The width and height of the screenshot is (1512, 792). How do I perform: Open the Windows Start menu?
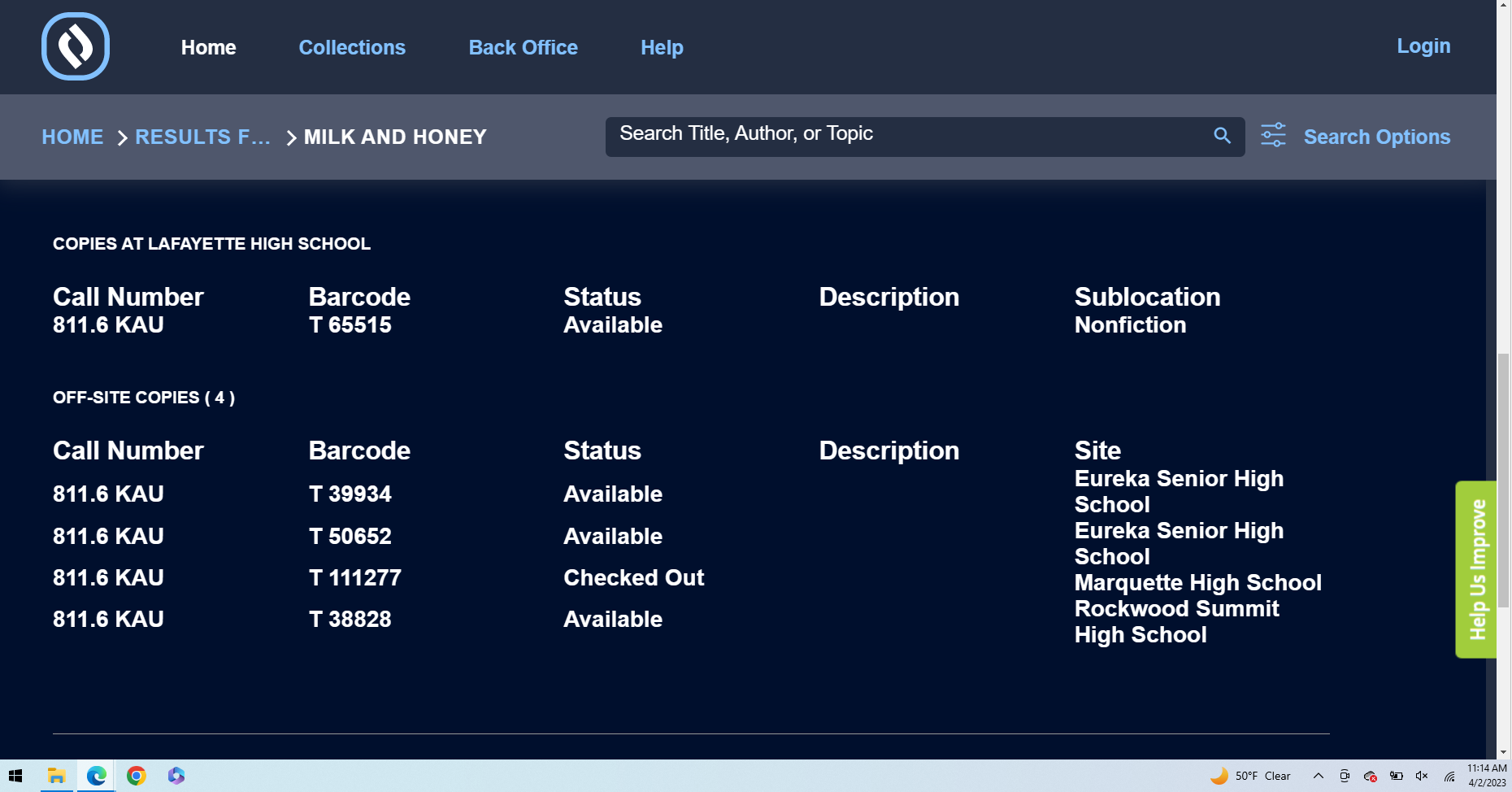point(15,776)
